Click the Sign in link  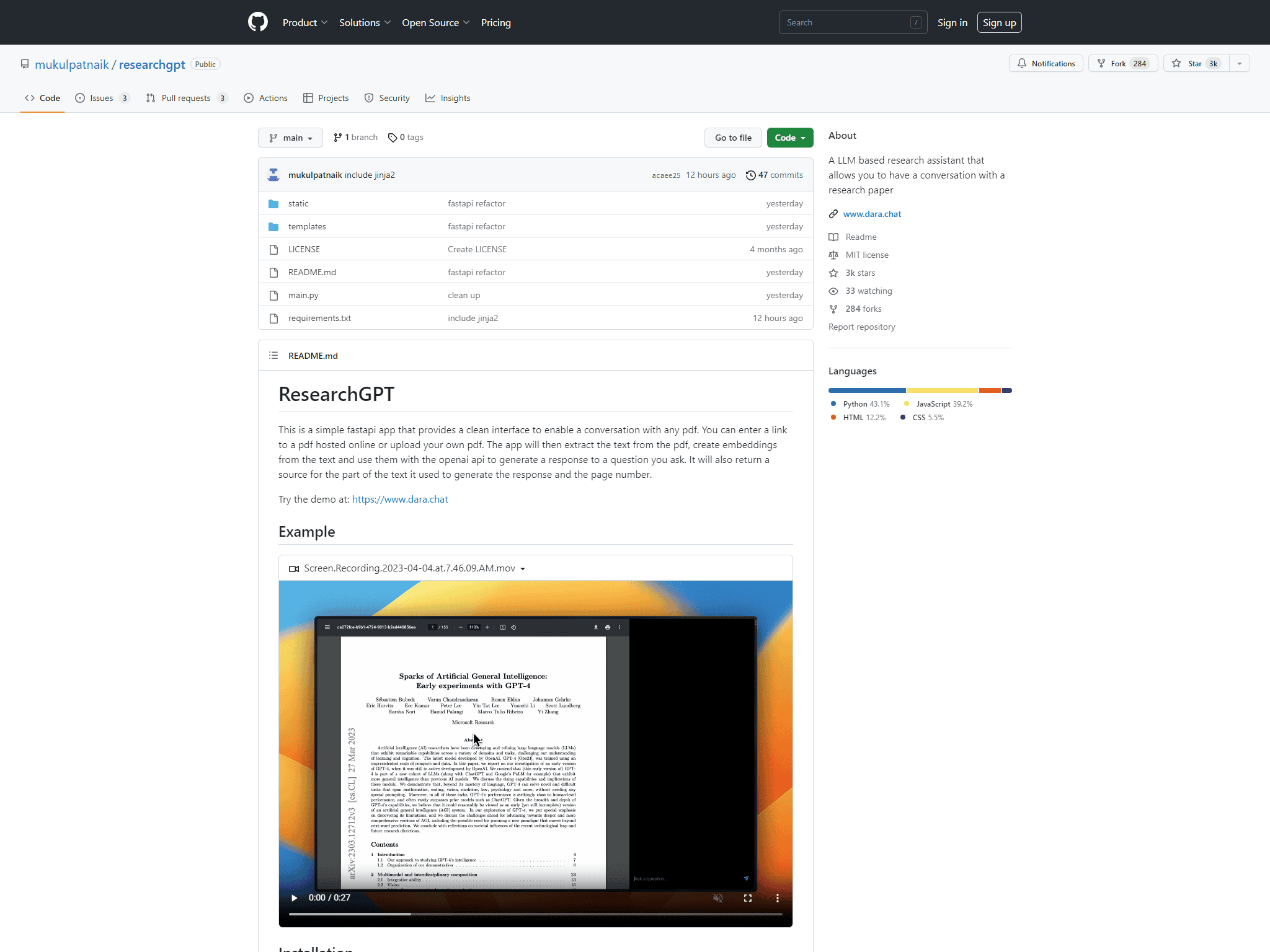click(x=952, y=22)
